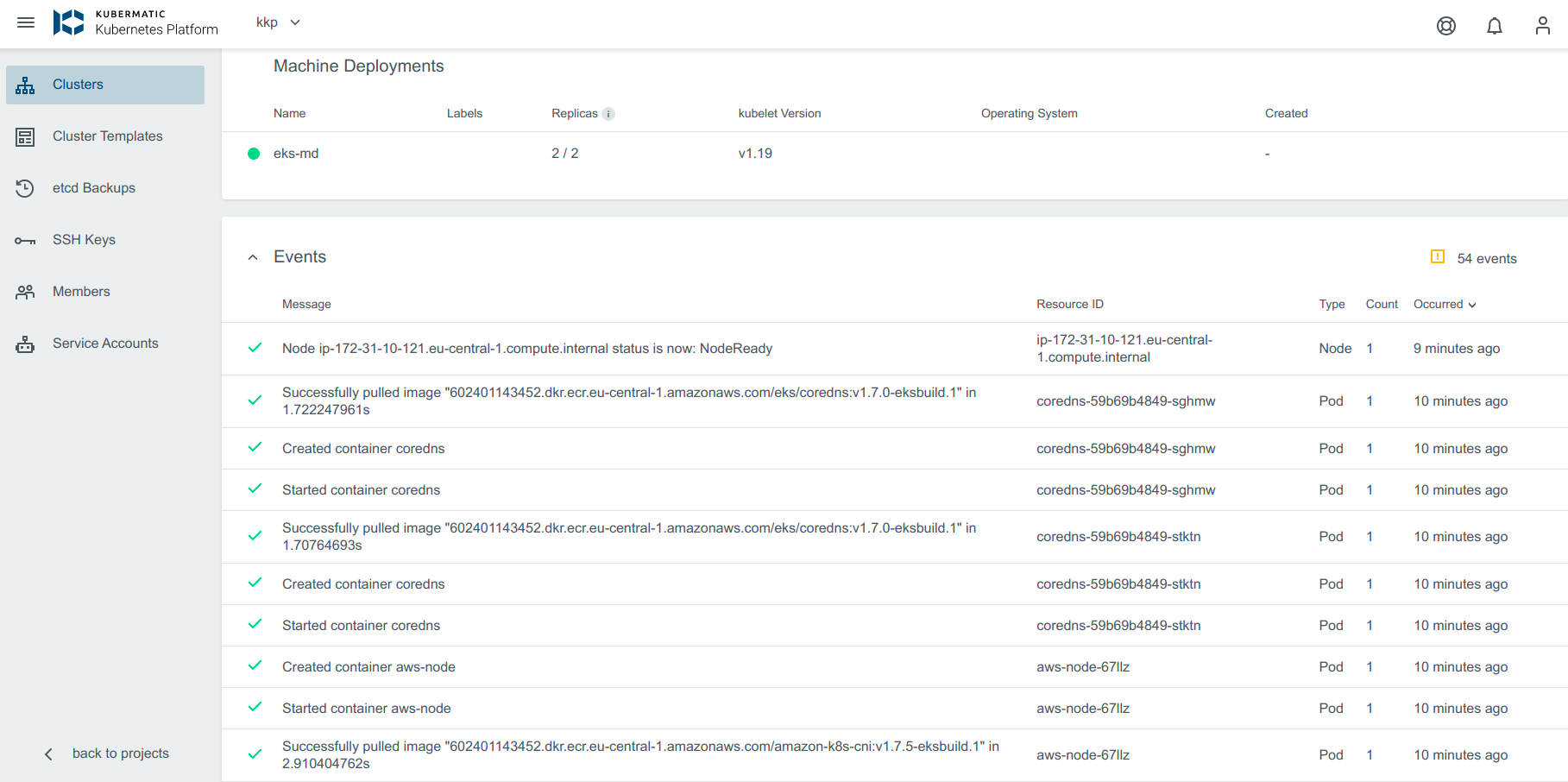Viewport: 1568px width, 782px height.
Task: Select the etcd Backups sidebar icon
Action: pyautogui.click(x=25, y=187)
